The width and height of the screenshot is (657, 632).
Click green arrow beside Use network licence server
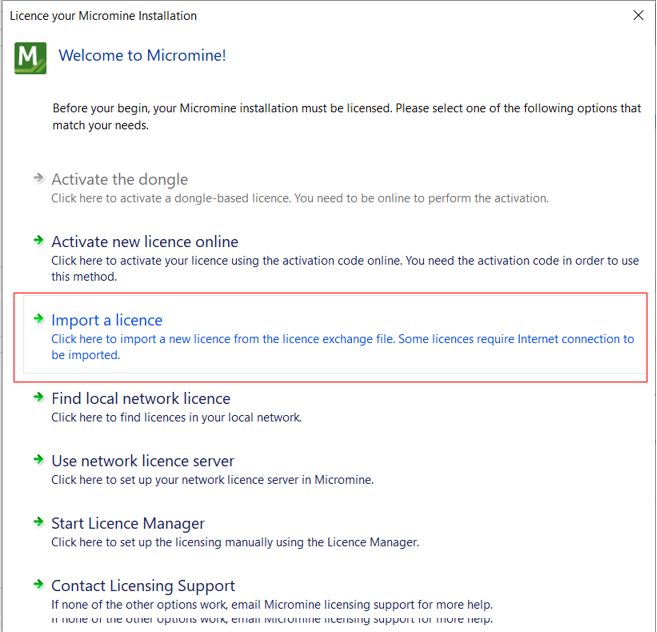(x=39, y=459)
